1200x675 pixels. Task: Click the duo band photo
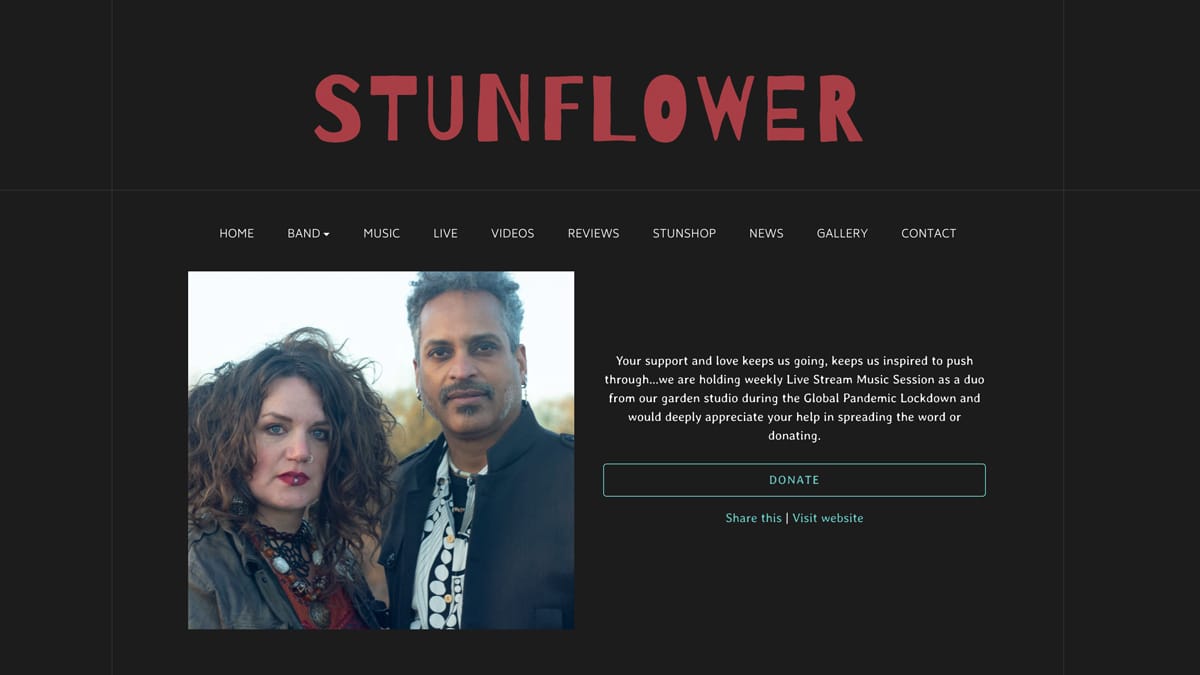click(381, 451)
